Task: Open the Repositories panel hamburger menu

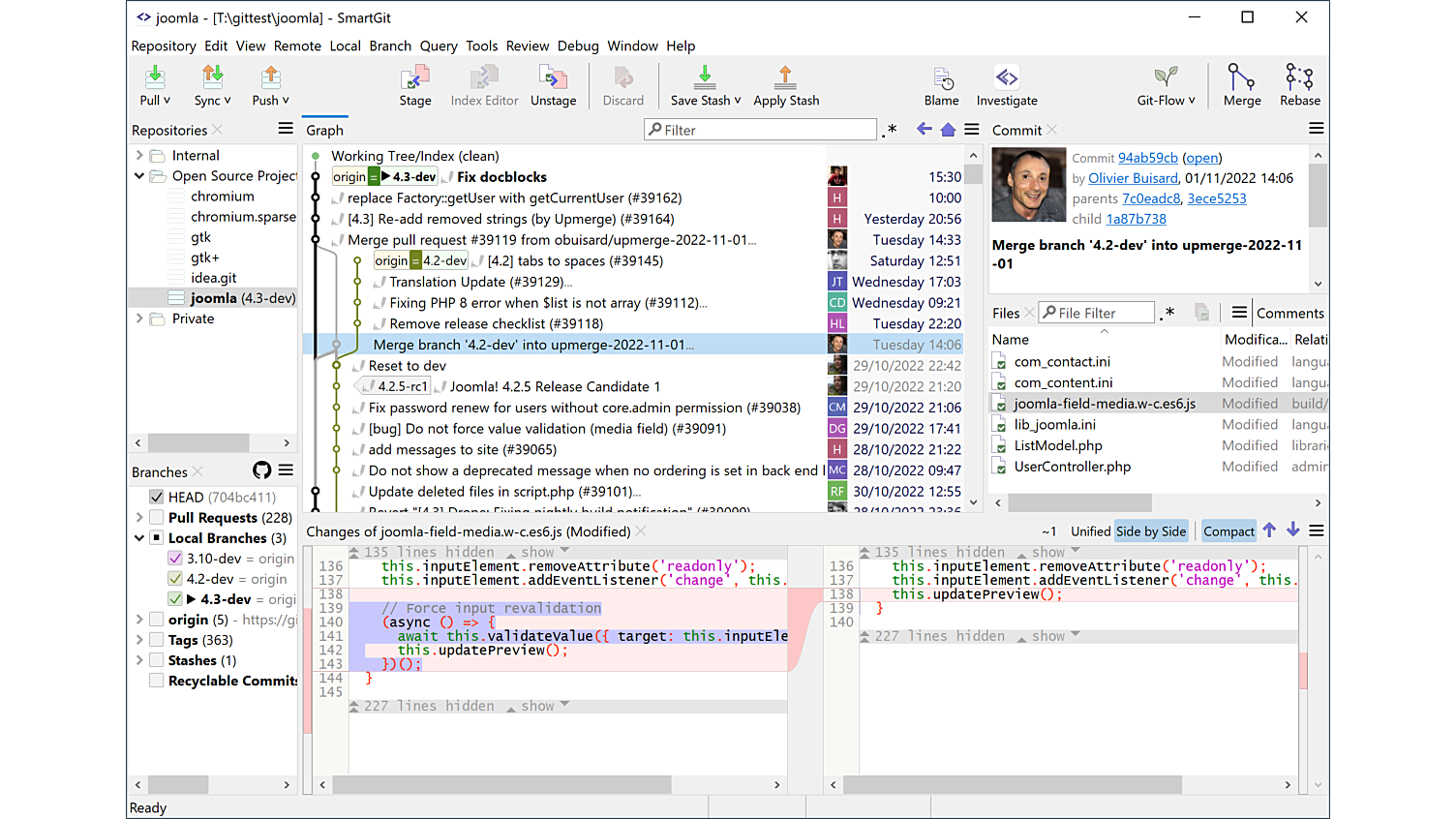Action: pyautogui.click(x=286, y=128)
